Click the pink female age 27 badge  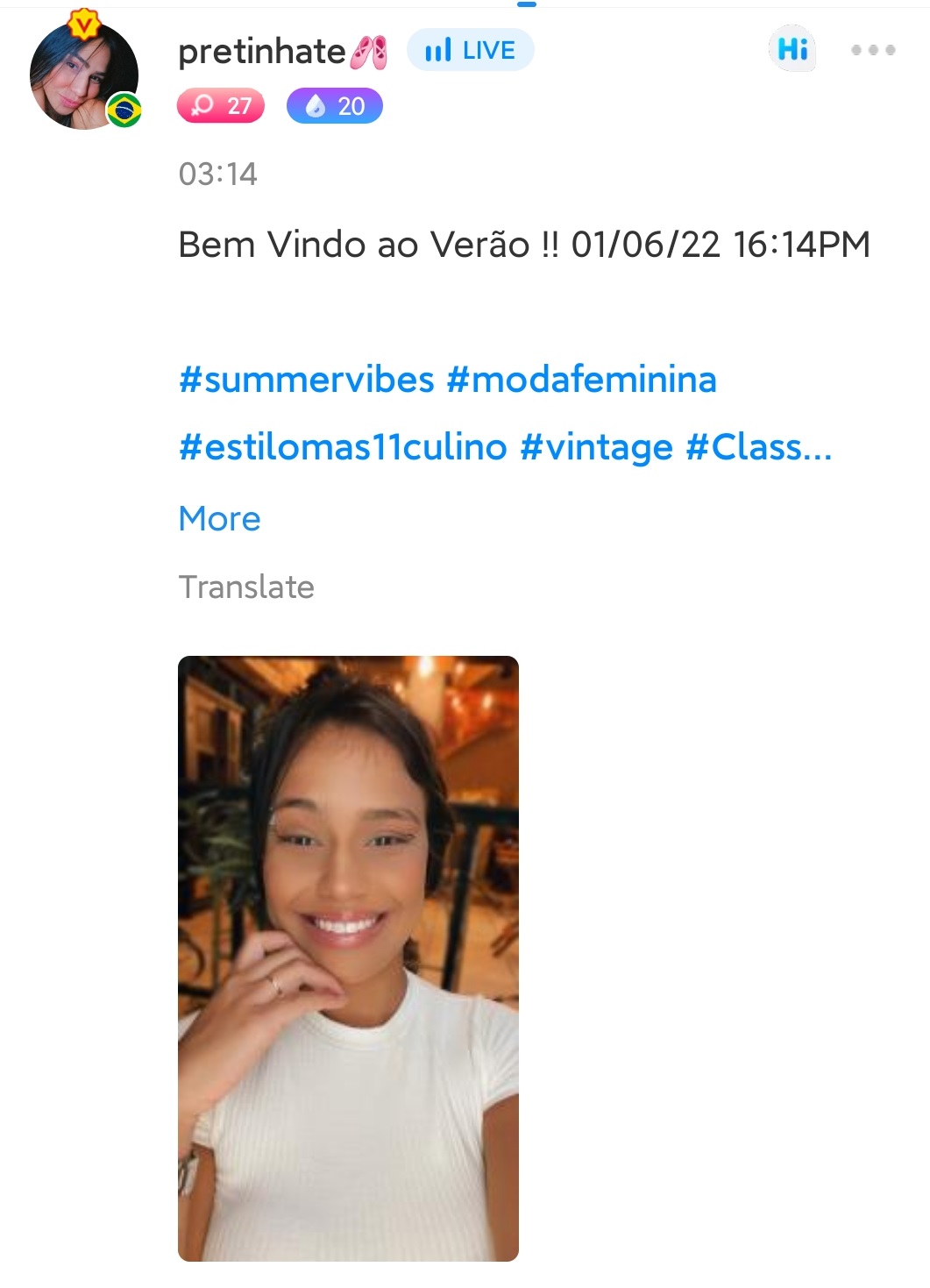click(221, 106)
